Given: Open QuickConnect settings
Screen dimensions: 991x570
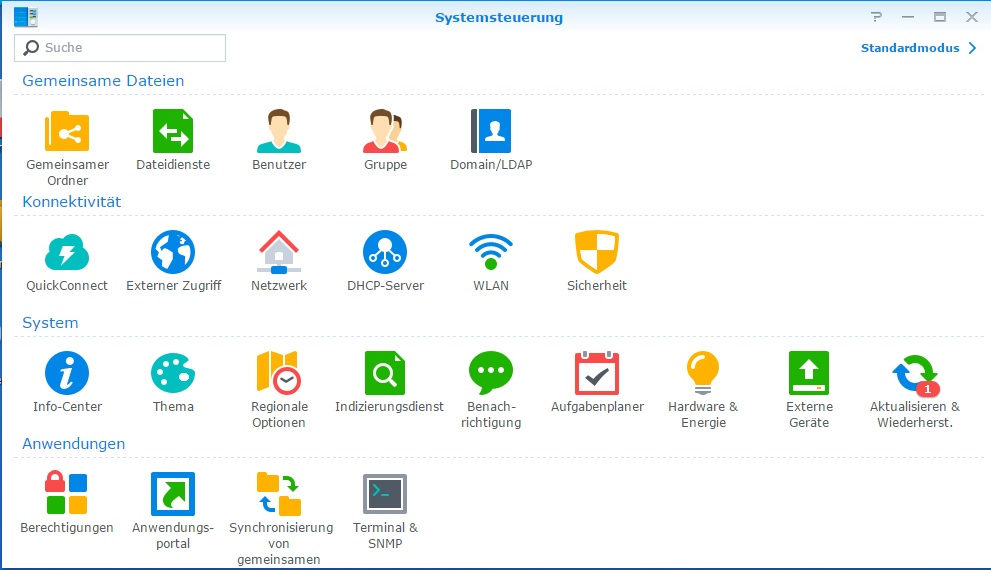Looking at the screenshot, I should [x=67, y=252].
